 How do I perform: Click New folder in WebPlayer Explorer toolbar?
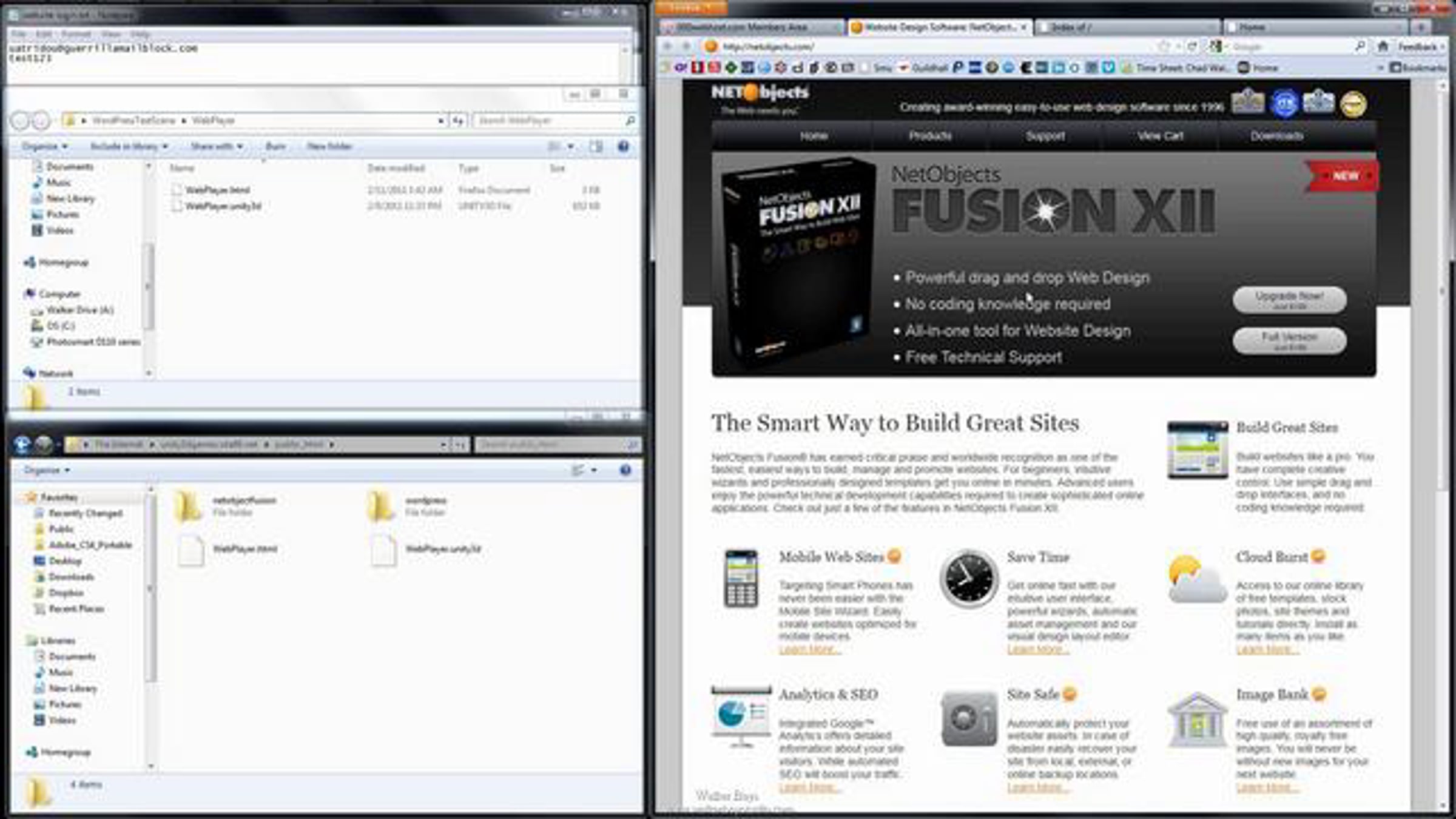pos(329,146)
